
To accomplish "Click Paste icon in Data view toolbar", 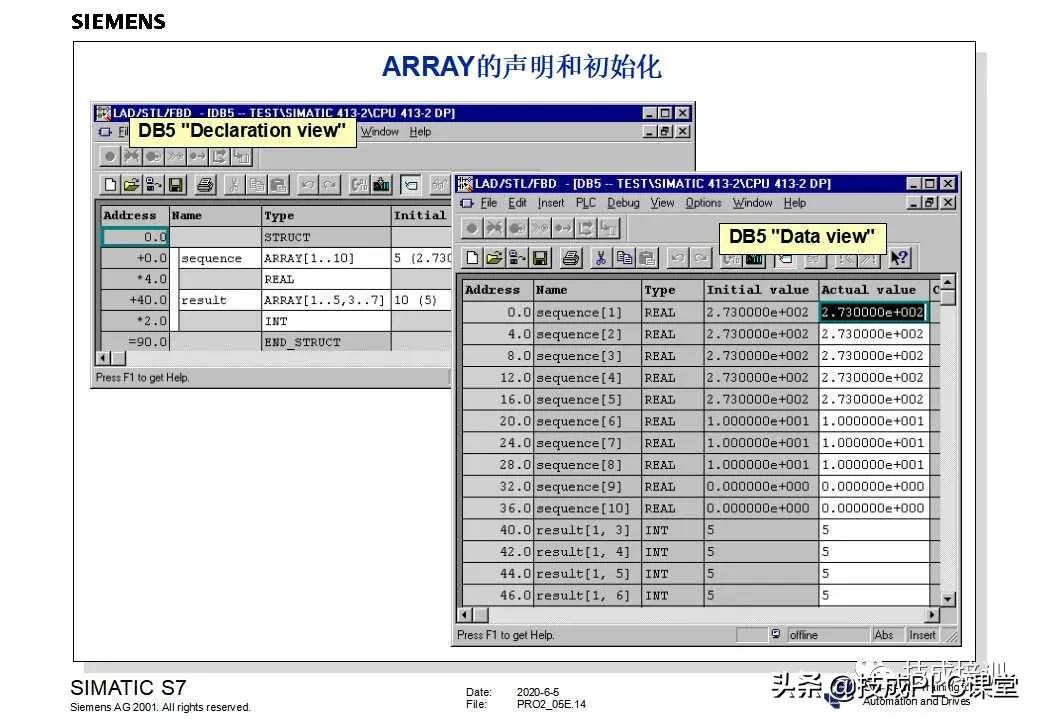I will point(647,258).
